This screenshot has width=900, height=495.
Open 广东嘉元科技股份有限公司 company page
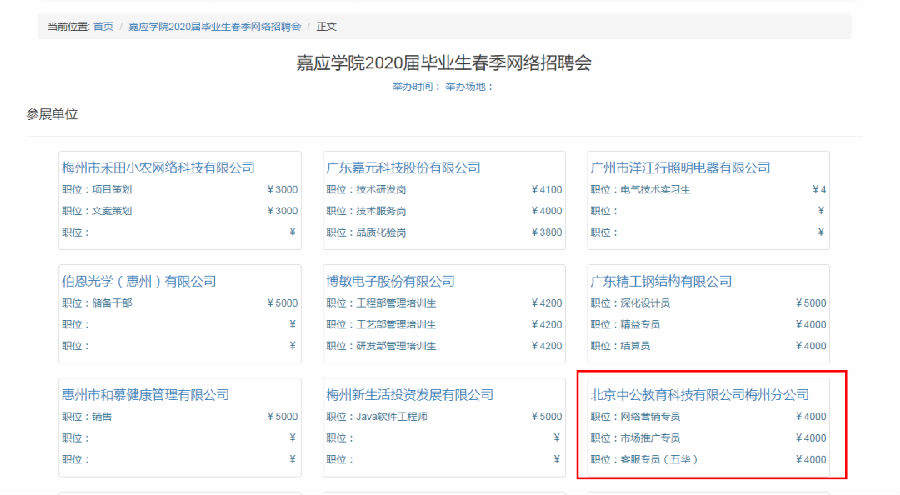coord(403,167)
